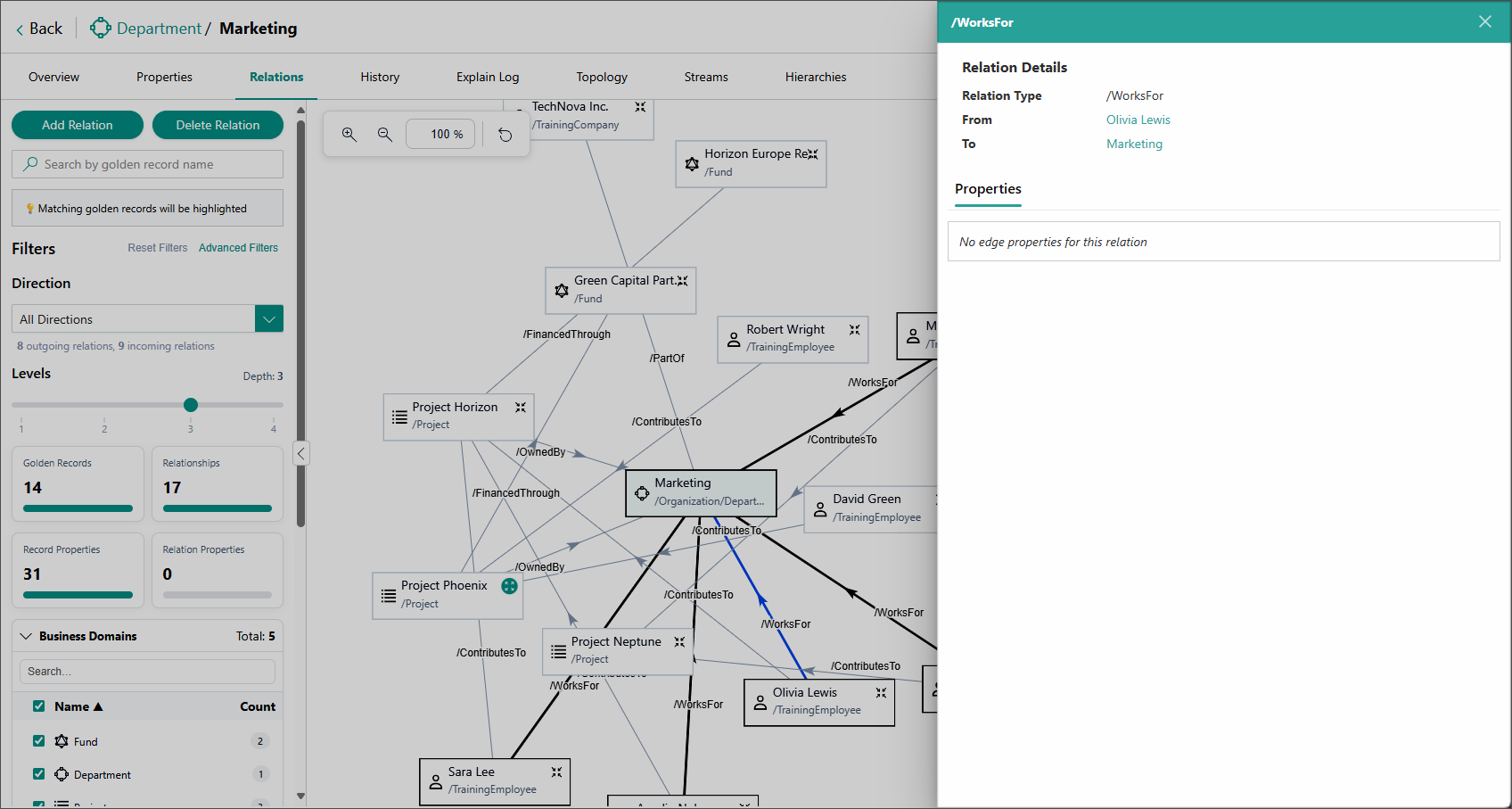Screen dimensions: 1512x809
Task: Click the collapse icon on Olivia Lewis node
Action: pos(881,693)
